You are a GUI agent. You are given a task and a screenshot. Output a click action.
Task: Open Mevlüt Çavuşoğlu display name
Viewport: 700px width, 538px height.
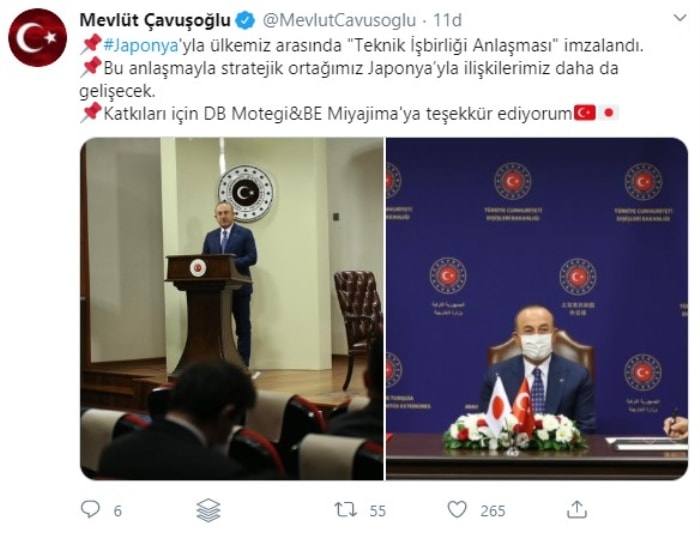point(155,20)
